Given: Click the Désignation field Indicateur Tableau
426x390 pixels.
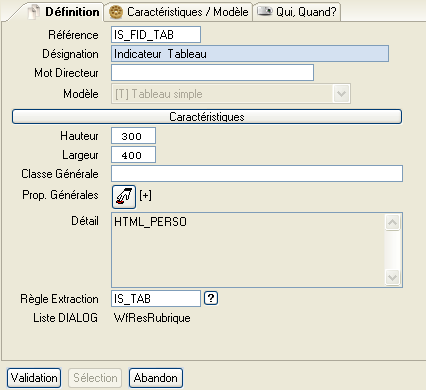Looking at the screenshot, I should tap(250, 54).
